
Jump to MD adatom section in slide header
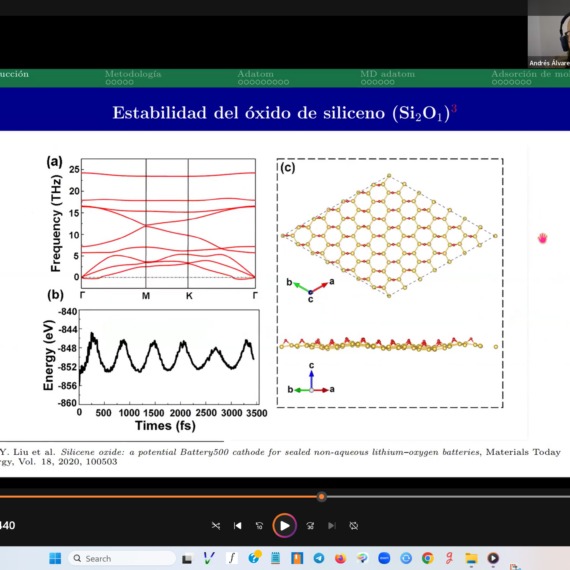(x=388, y=74)
